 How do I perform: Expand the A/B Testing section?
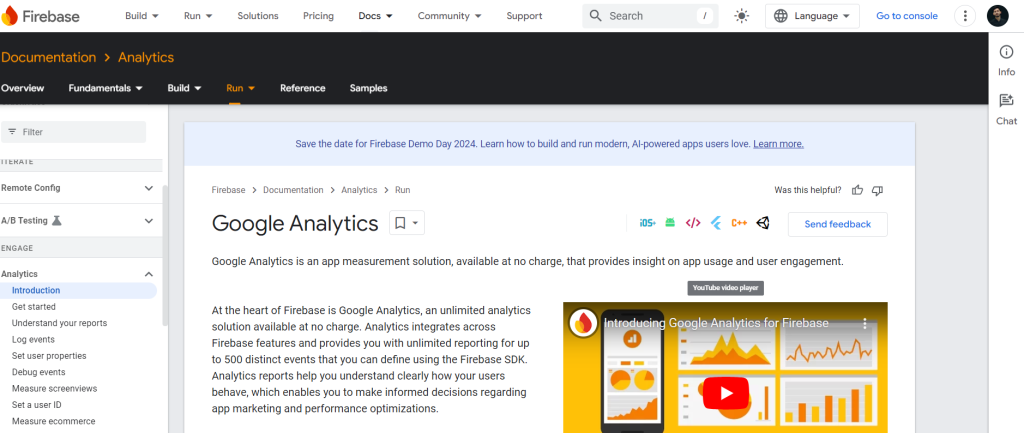pyautogui.click(x=149, y=221)
